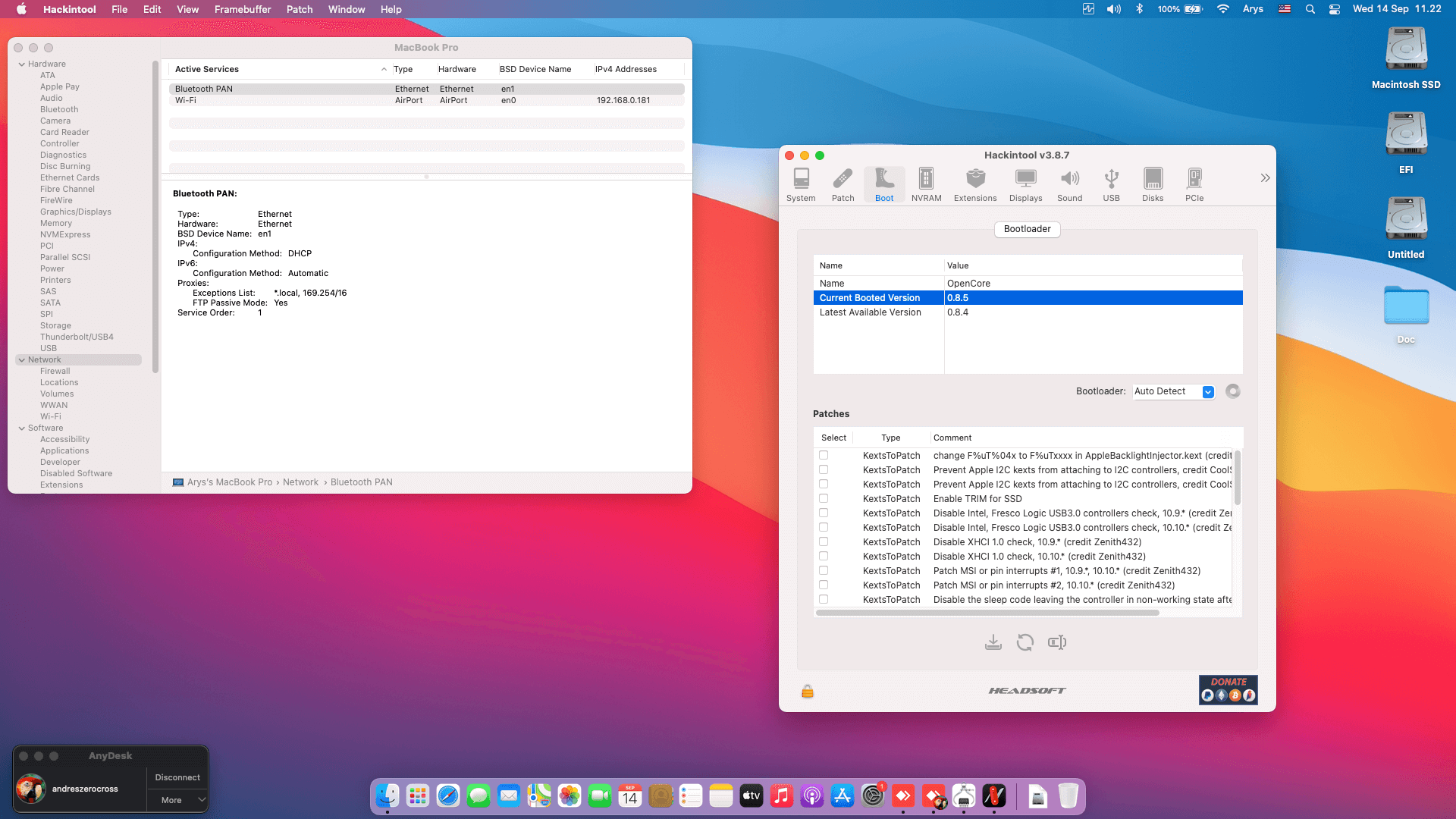The width and height of the screenshot is (1456, 819).
Task: Check the AppleBacklightInjector.kext patch
Action: click(x=824, y=455)
